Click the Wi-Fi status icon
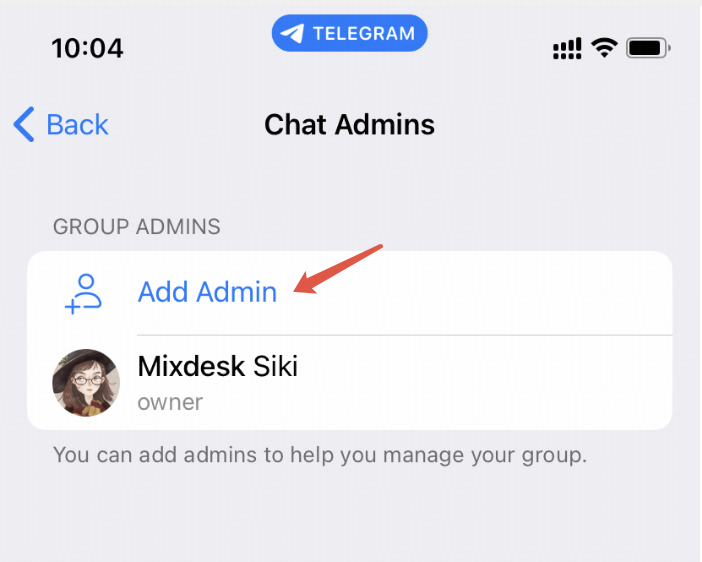The height and width of the screenshot is (562, 702). tap(604, 47)
